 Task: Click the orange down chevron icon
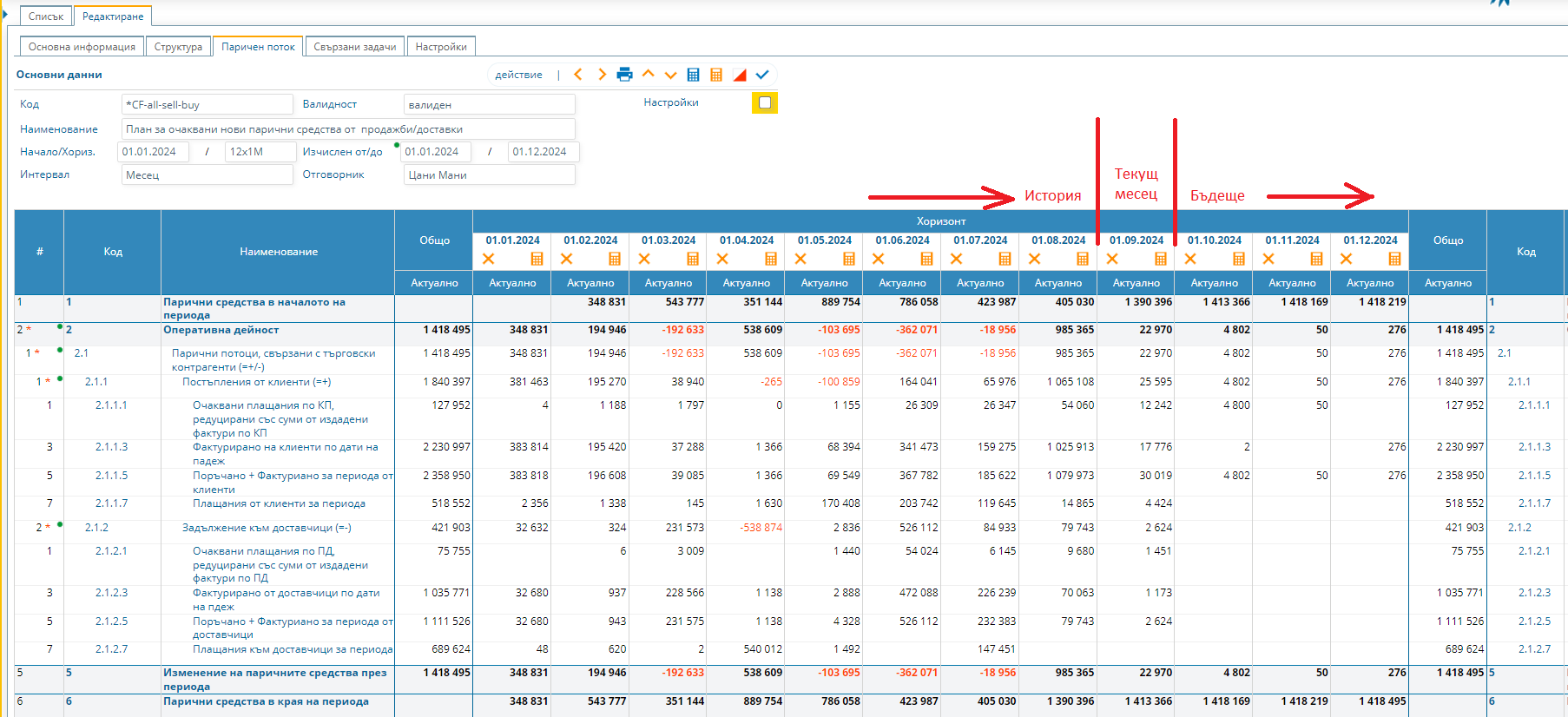tap(670, 76)
